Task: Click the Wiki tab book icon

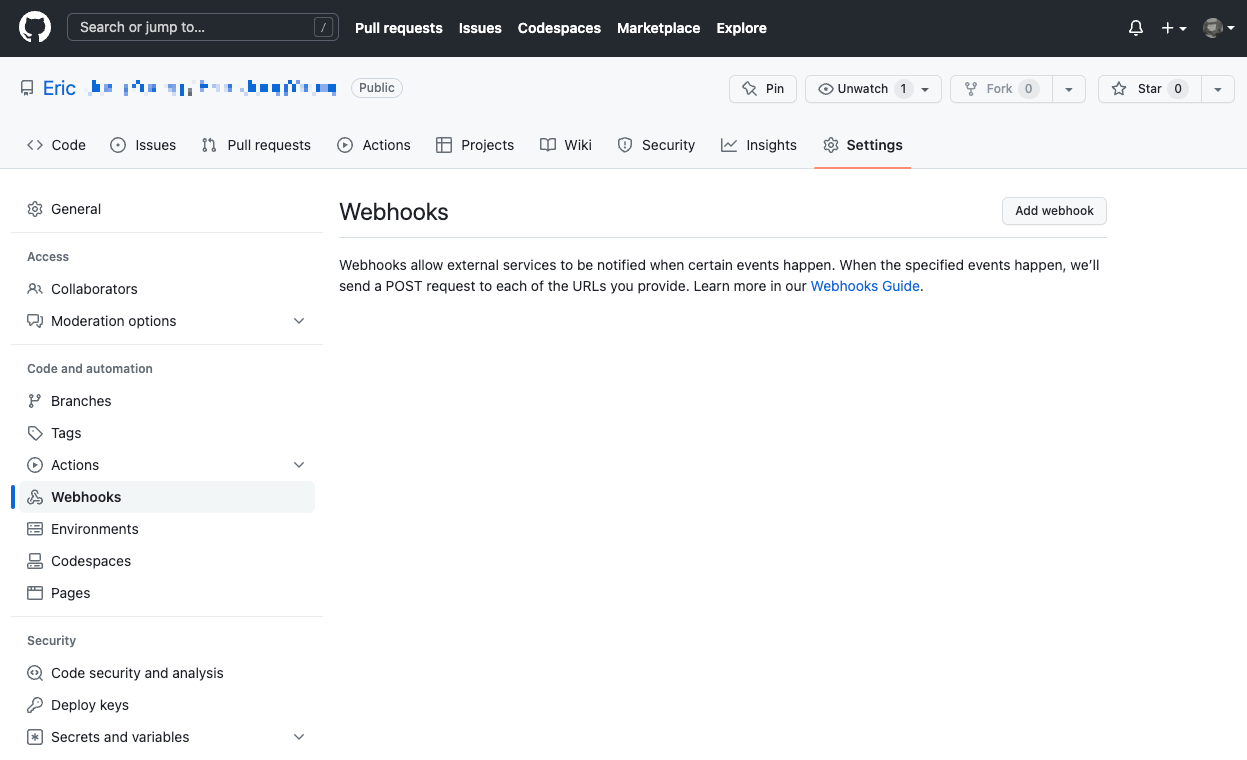Action: click(x=548, y=145)
